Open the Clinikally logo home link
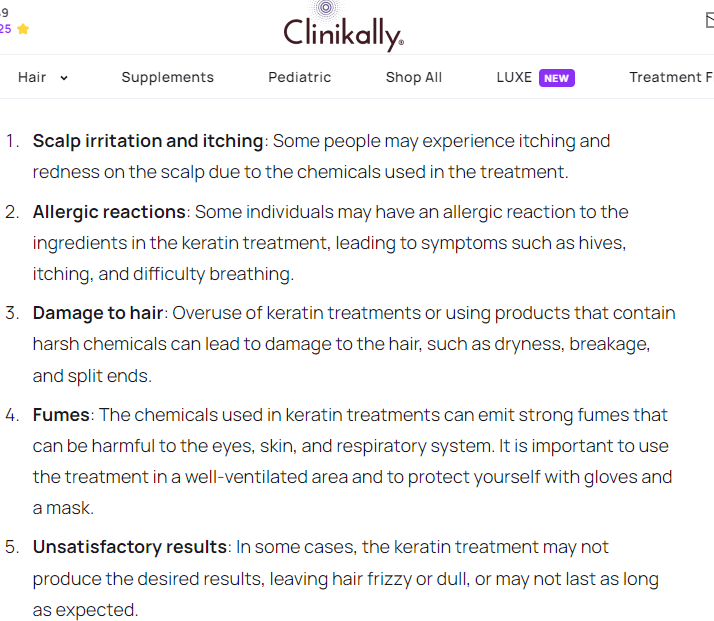Screen dimensions: 714x621 tap(343, 26)
